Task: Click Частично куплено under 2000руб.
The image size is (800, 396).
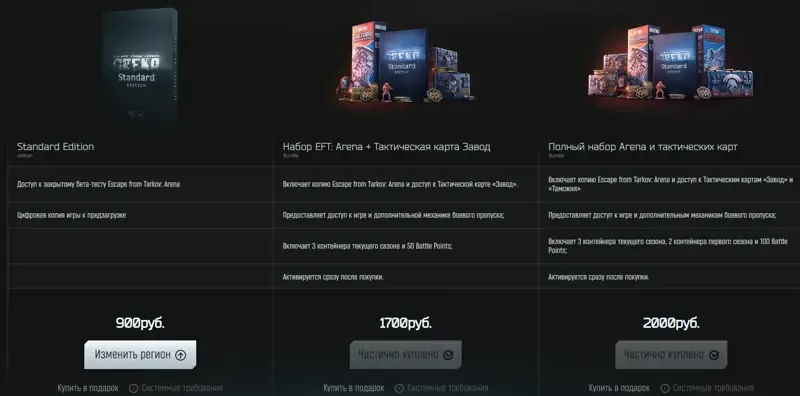Action: (671, 355)
